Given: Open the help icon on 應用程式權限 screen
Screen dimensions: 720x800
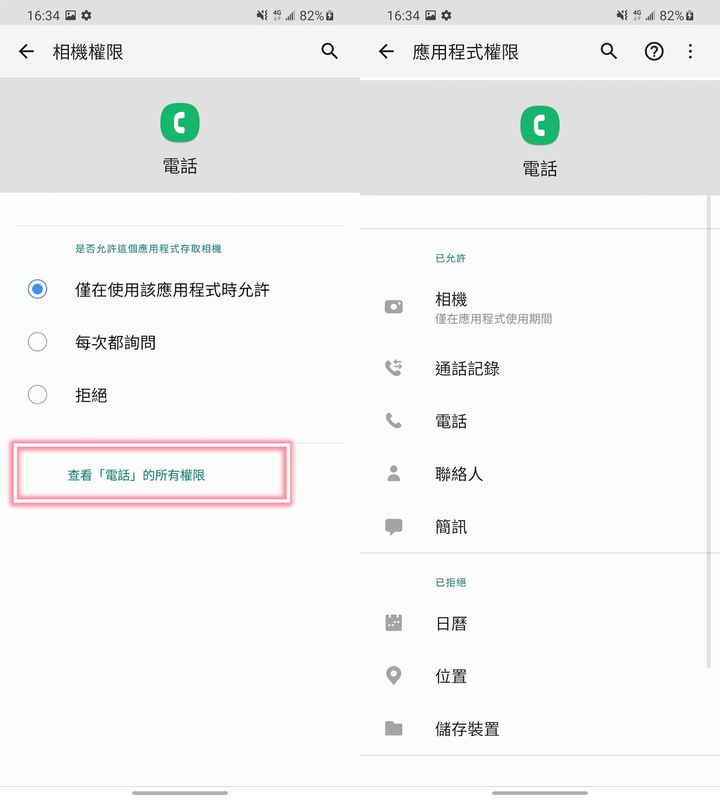Looking at the screenshot, I should (x=653, y=51).
